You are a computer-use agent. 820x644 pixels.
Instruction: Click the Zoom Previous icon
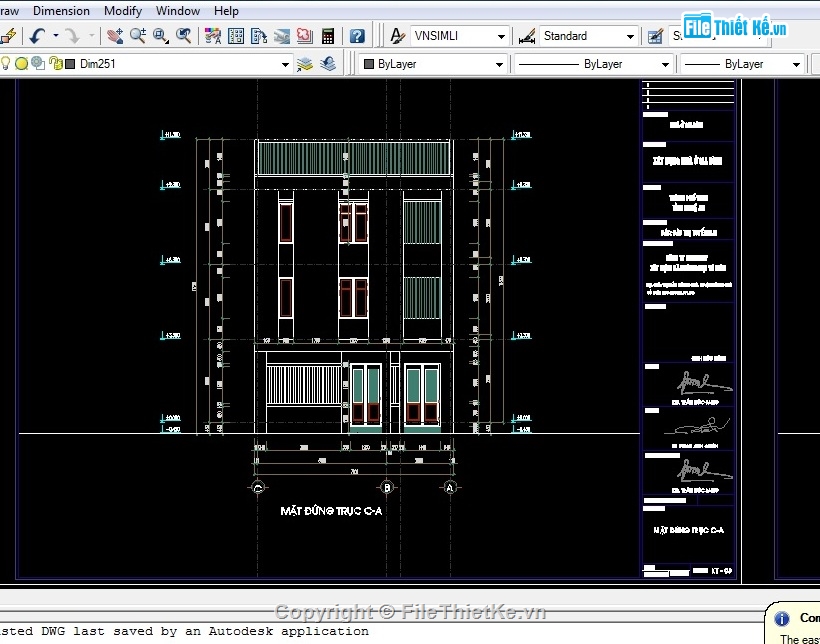pyautogui.click(x=184, y=36)
